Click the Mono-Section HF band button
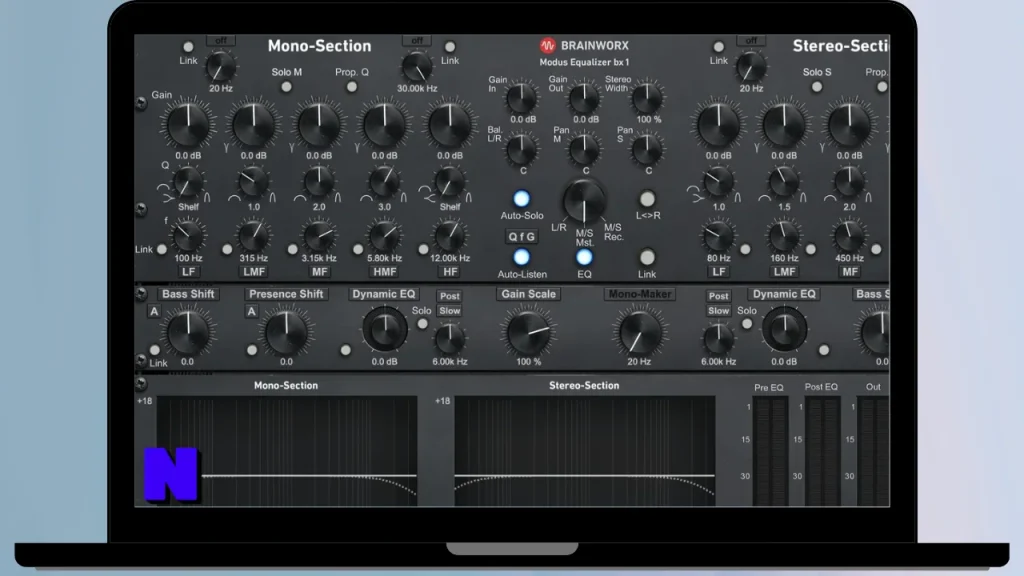 [x=450, y=272]
